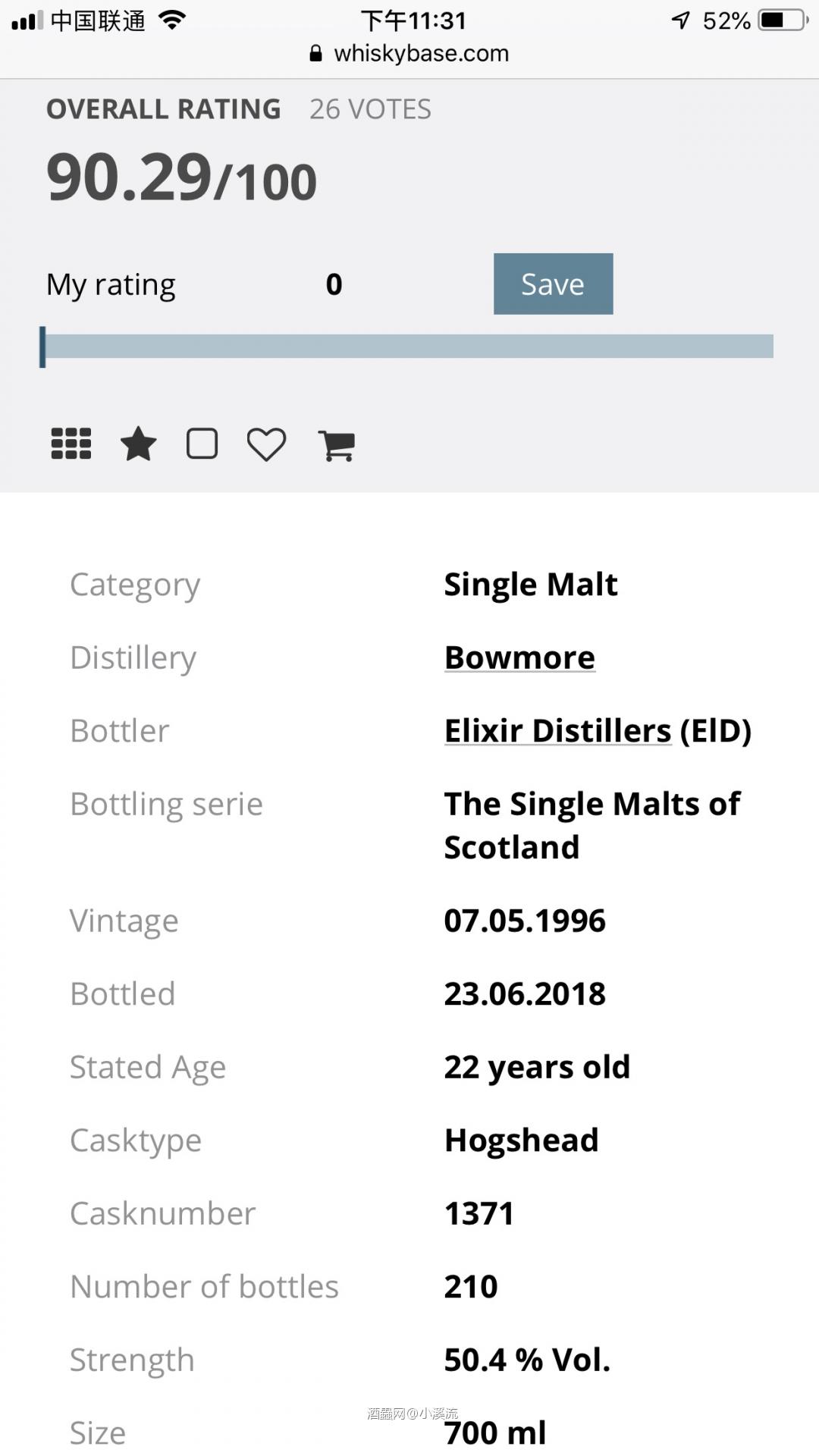Tap the shopping cart icon
This screenshot has height=1456, width=819.
click(x=337, y=444)
